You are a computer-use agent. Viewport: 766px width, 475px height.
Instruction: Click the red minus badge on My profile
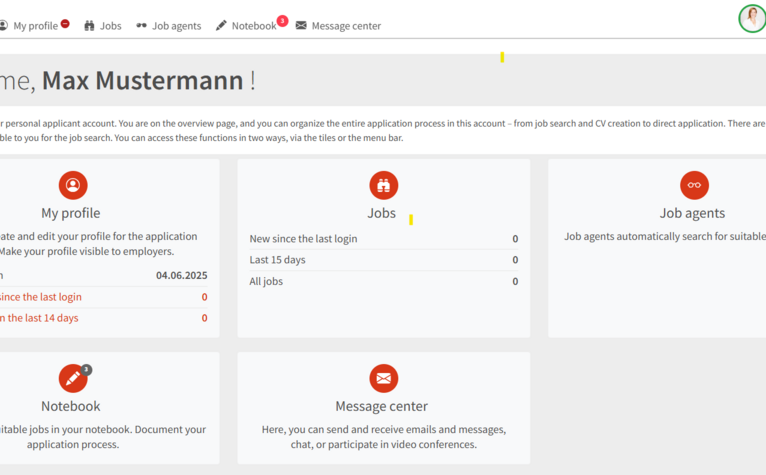point(65,23)
